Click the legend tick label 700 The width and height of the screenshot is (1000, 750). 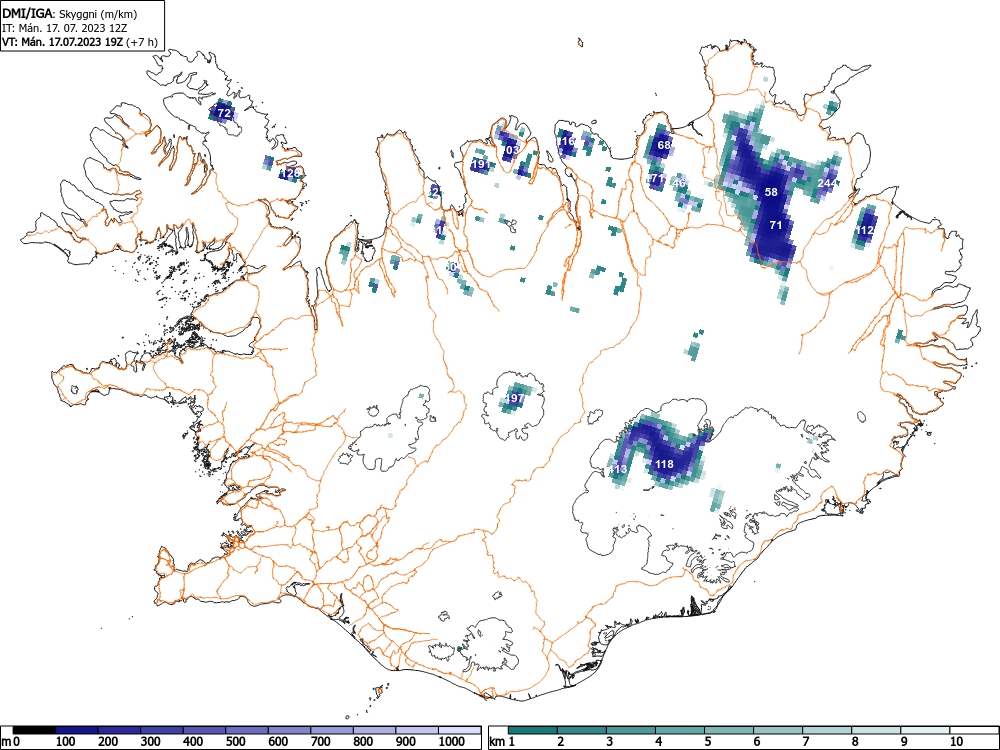[321, 742]
